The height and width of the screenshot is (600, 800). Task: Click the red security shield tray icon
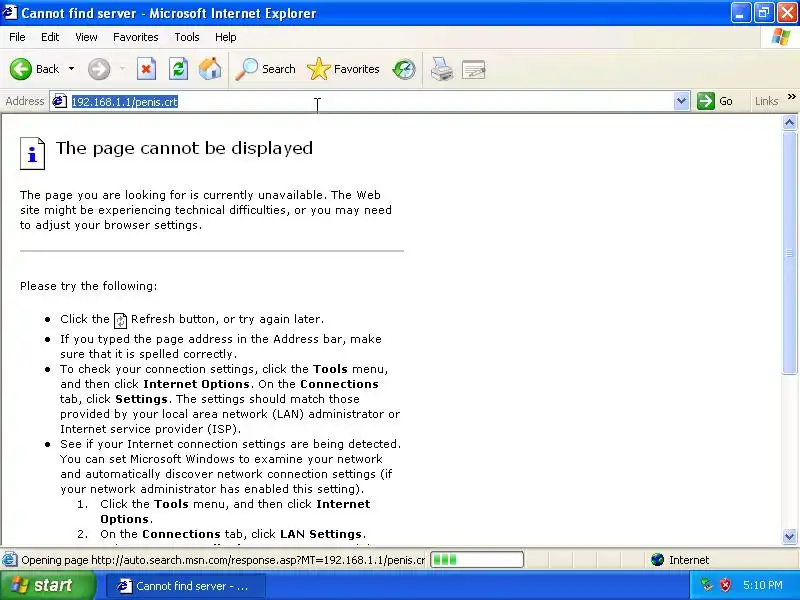tap(725, 585)
